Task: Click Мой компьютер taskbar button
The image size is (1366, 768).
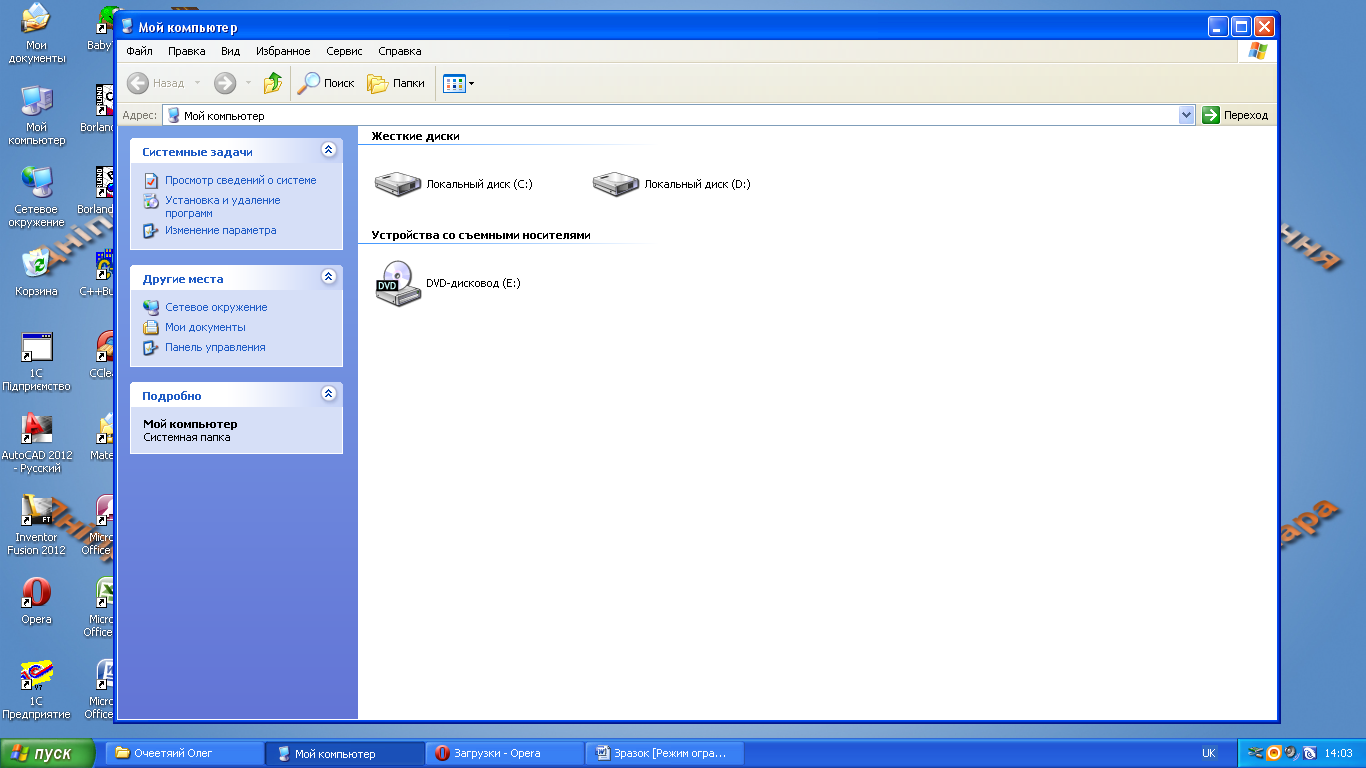Action: (345, 753)
